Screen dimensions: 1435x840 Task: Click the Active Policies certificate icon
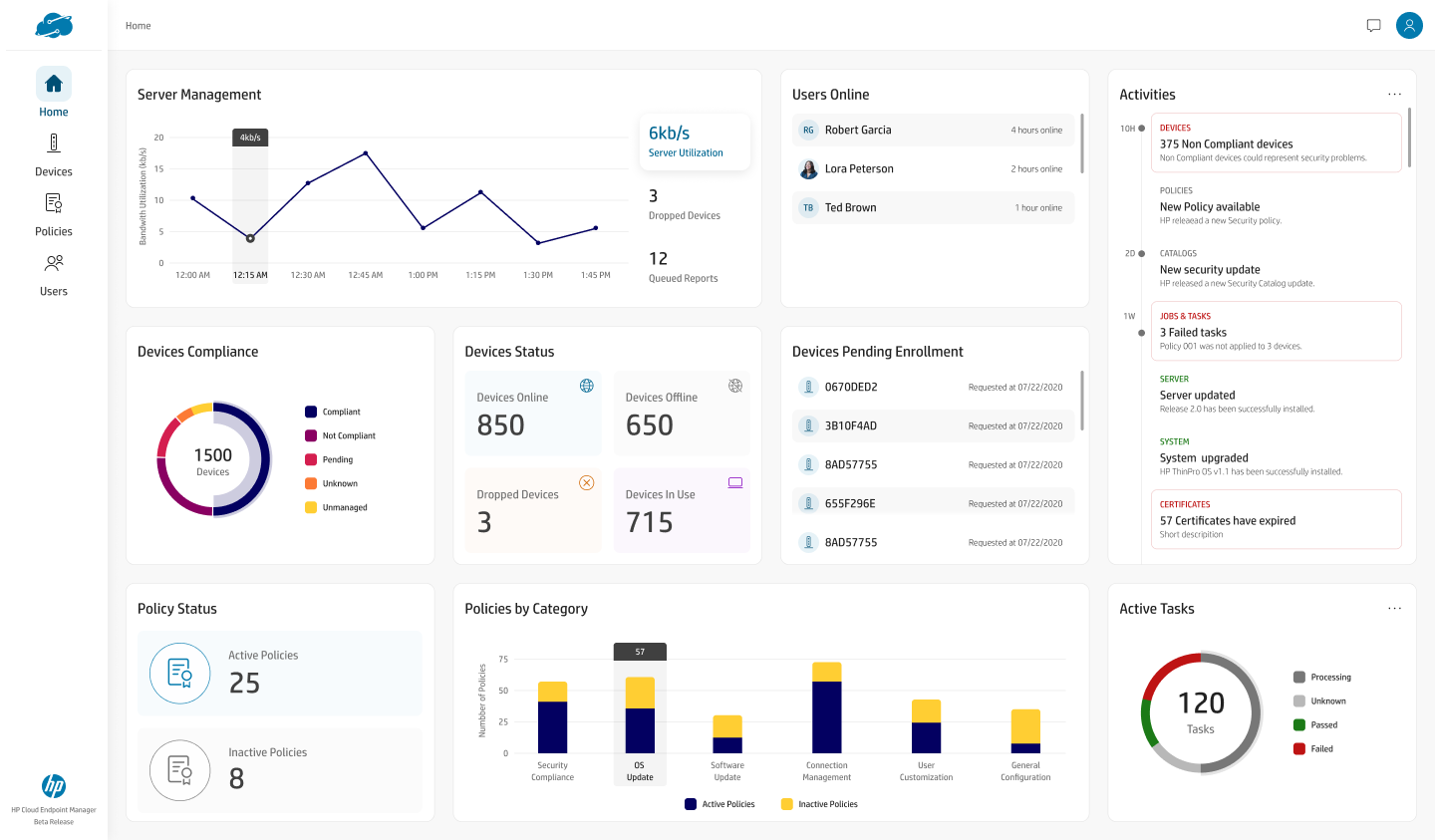179,674
